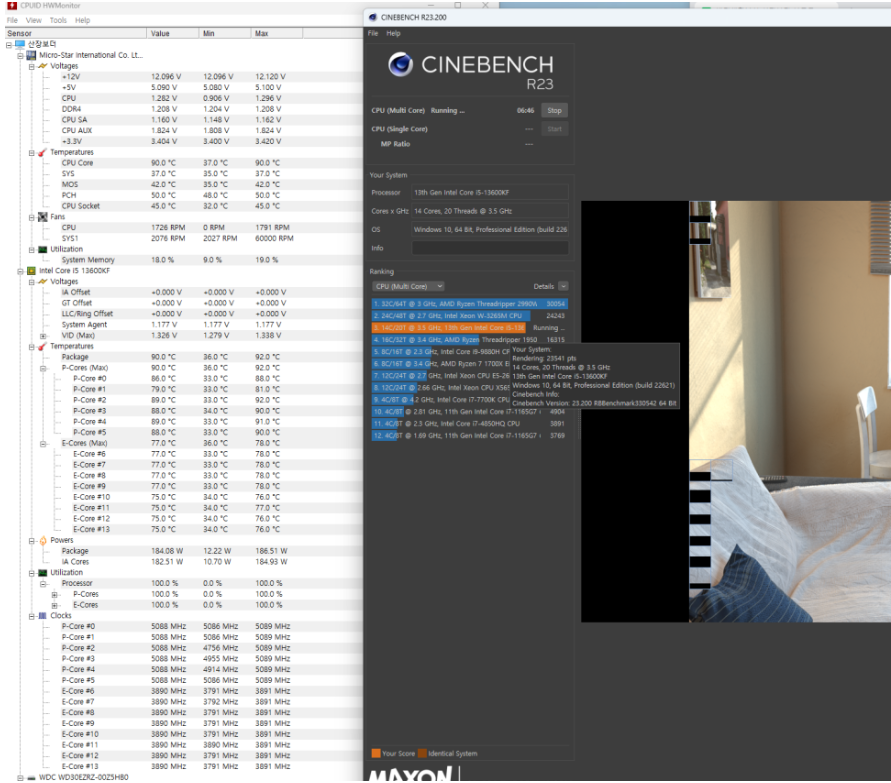The width and height of the screenshot is (891, 783).
Task: Click the Min column header
Action: pyautogui.click(x=224, y=34)
